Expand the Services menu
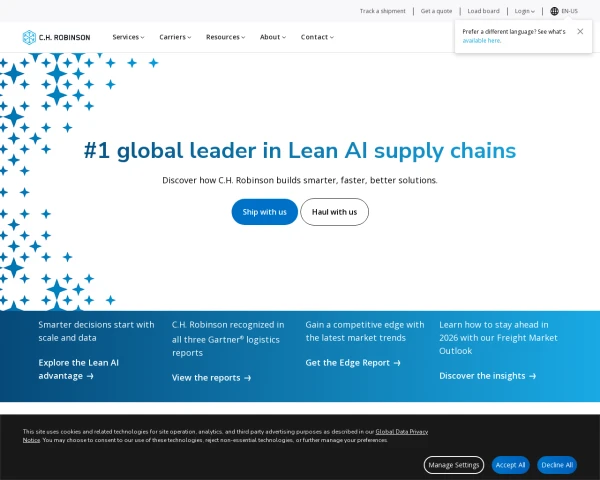This screenshot has height=480, width=600. [x=128, y=37]
